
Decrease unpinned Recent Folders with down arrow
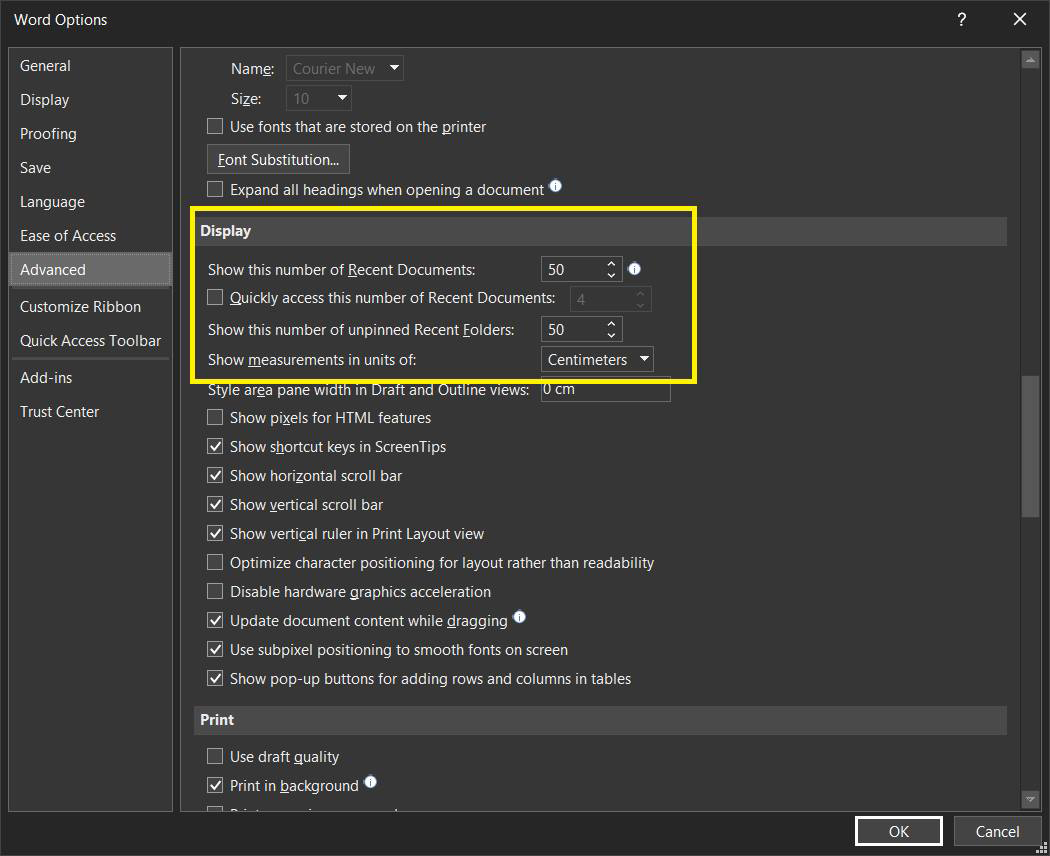pos(611,335)
